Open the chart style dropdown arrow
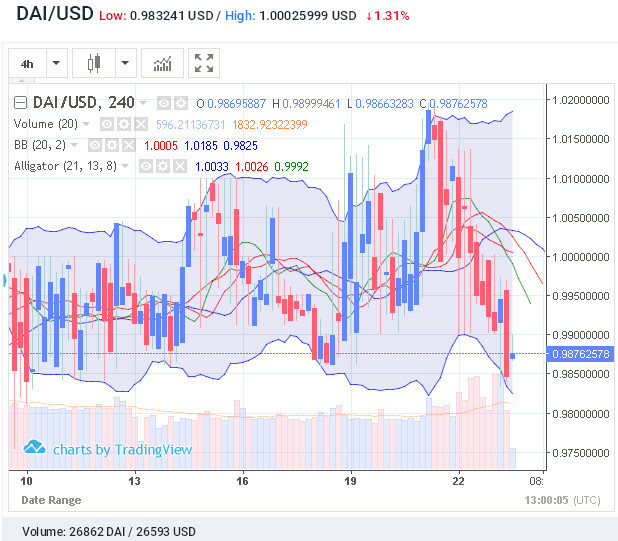This screenshot has width=618, height=541. point(125,63)
